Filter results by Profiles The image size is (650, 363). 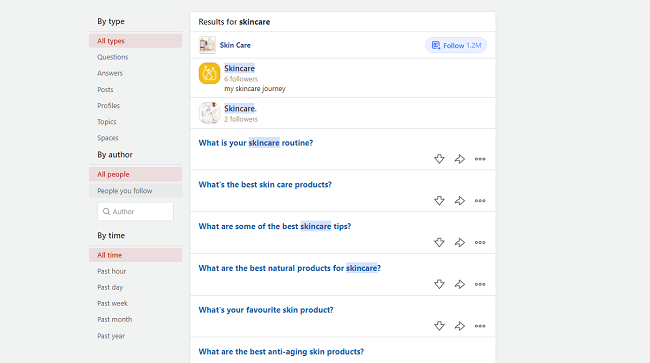click(x=109, y=106)
